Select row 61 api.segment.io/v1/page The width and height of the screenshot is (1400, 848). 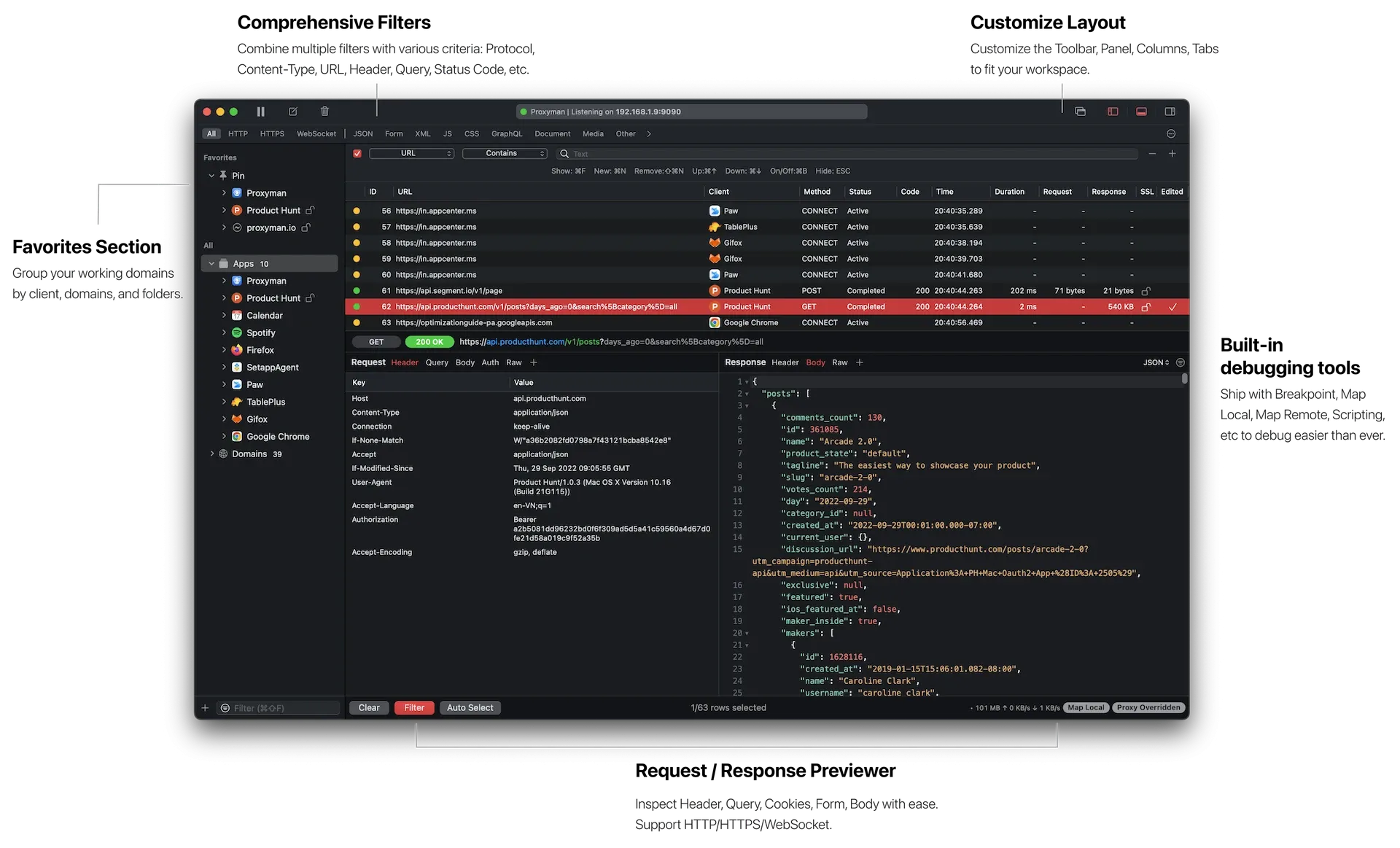[767, 291]
